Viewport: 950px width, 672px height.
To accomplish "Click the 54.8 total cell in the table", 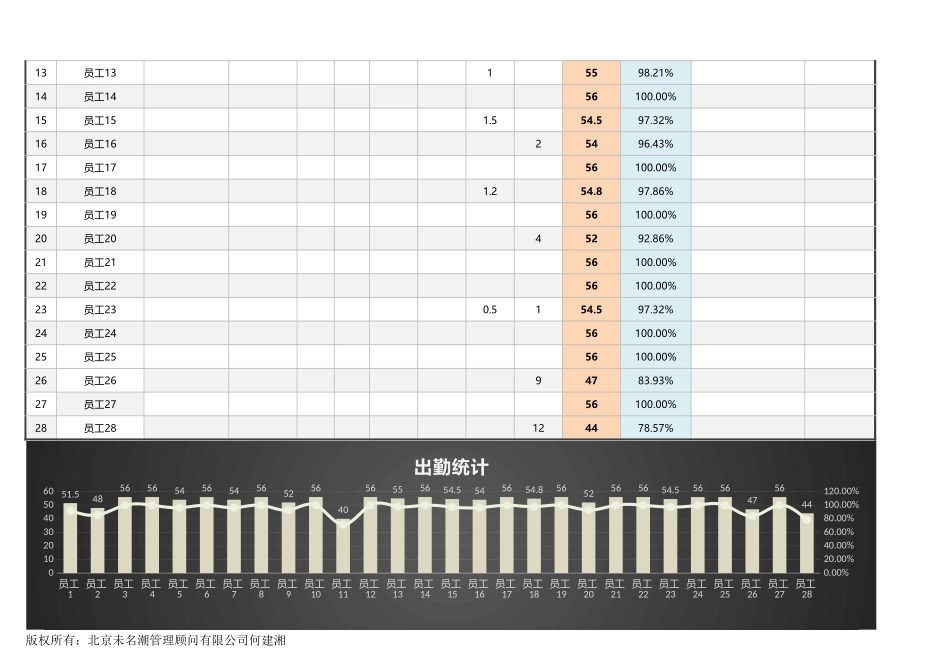I will 591,191.
